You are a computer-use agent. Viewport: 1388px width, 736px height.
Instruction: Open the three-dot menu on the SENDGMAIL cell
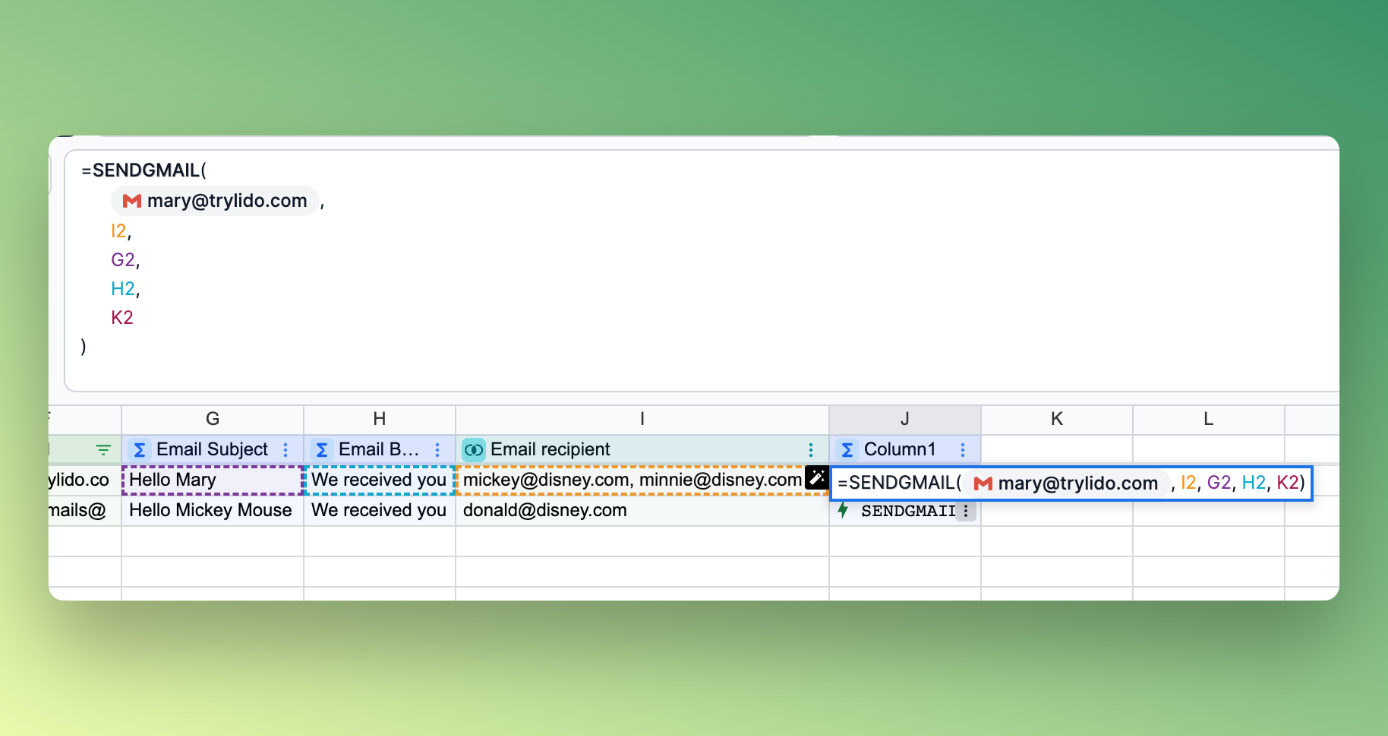point(965,511)
